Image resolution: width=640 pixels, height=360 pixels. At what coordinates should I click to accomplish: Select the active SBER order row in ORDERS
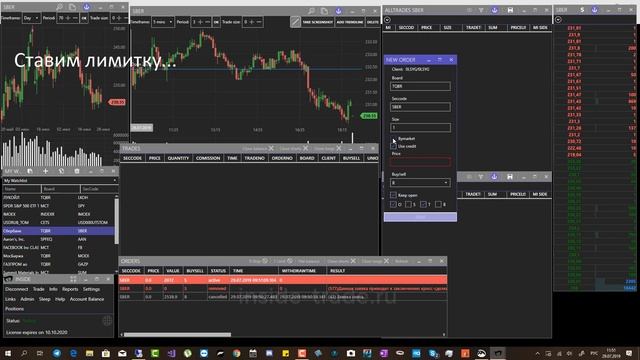click(283, 280)
